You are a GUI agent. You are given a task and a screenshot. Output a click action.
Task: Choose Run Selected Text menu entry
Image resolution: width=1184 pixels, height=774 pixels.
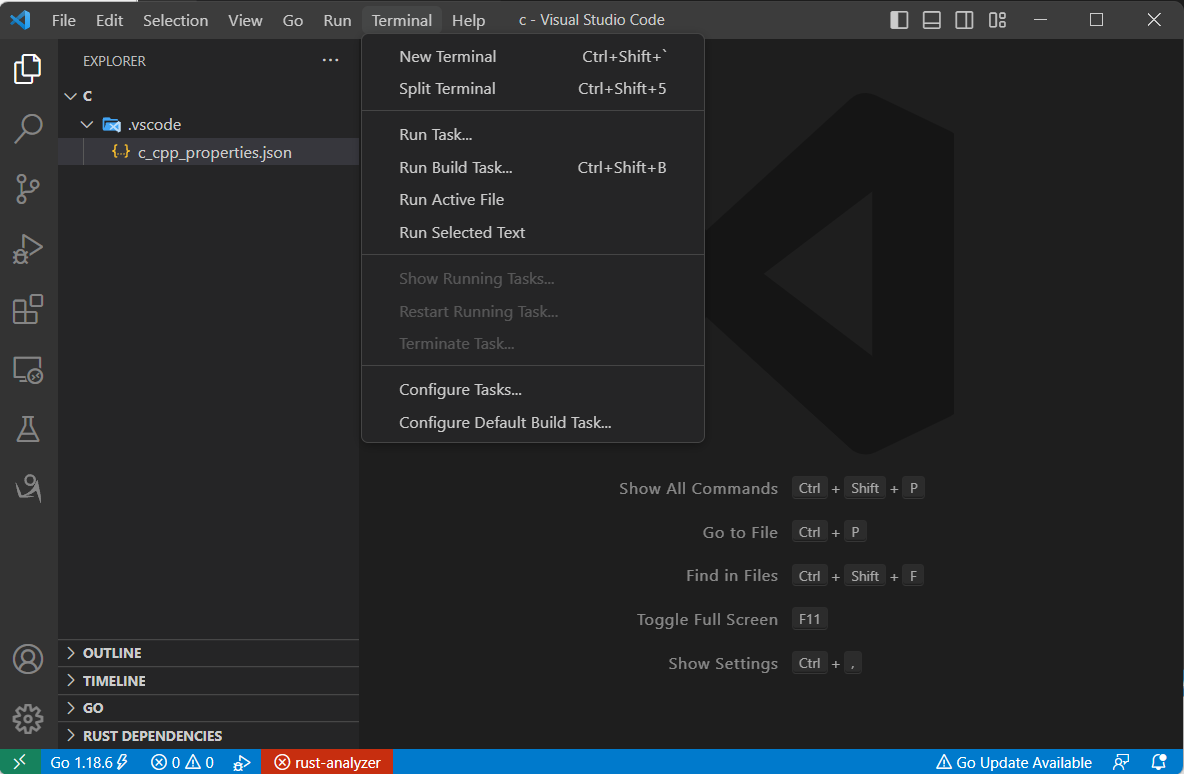(533, 233)
